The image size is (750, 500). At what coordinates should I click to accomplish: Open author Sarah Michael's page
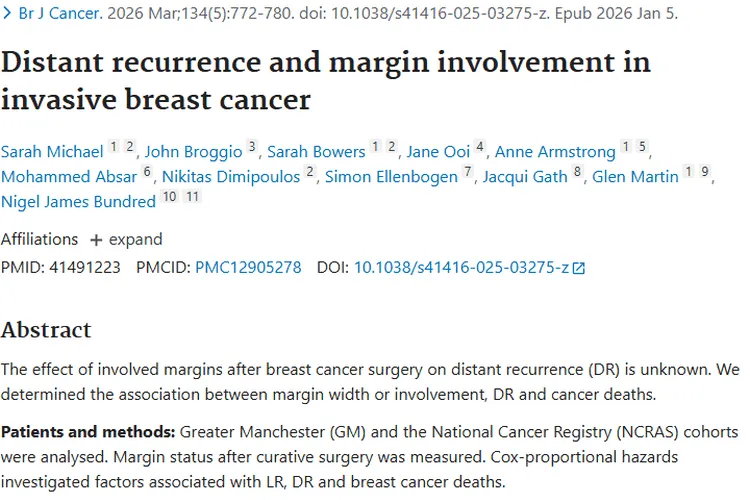click(52, 152)
